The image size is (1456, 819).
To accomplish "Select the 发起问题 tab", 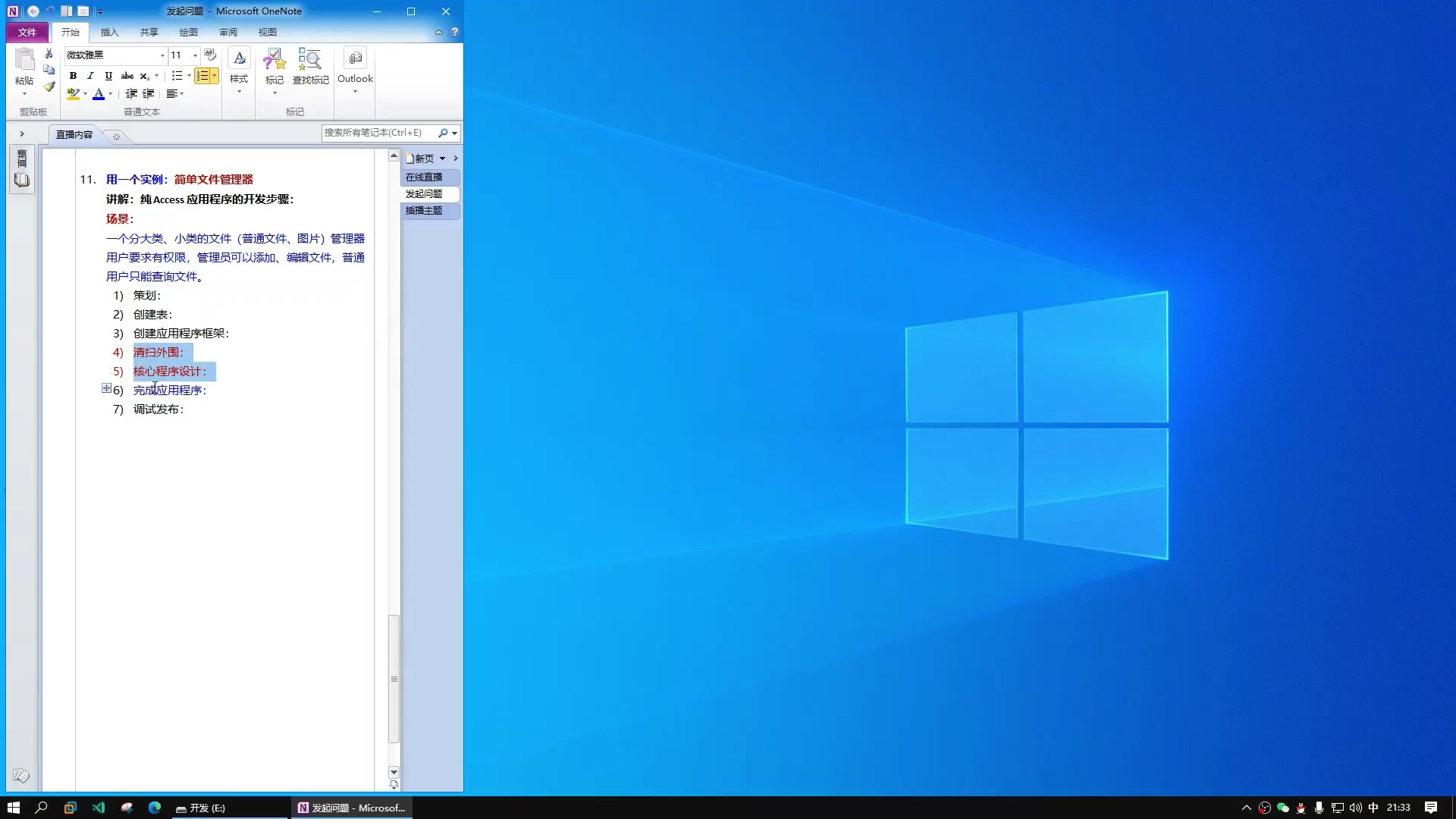I will (x=427, y=193).
